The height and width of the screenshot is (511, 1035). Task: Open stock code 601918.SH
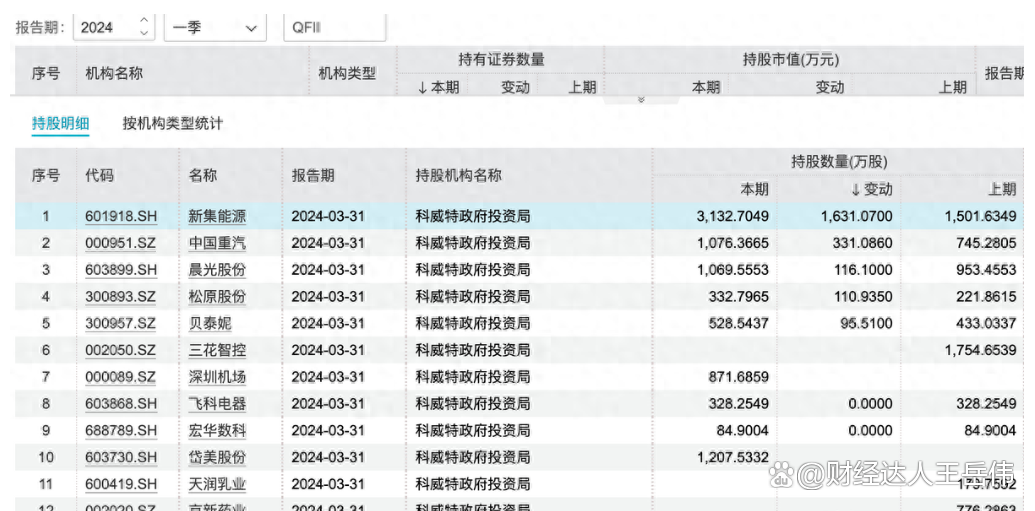click(121, 217)
